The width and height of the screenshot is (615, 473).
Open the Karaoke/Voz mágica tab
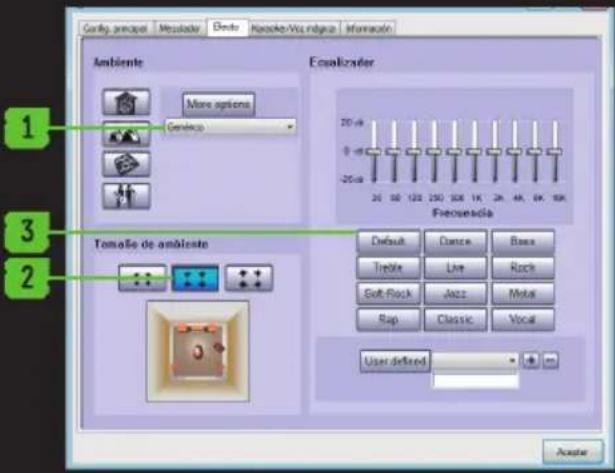coord(294,29)
